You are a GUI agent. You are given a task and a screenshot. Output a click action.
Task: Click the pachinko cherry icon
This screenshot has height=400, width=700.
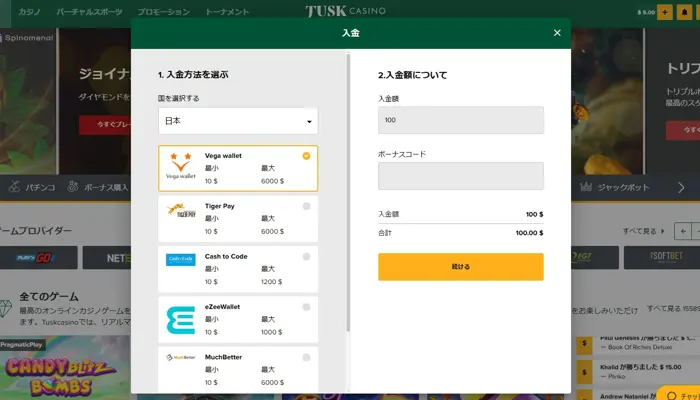coord(14,187)
